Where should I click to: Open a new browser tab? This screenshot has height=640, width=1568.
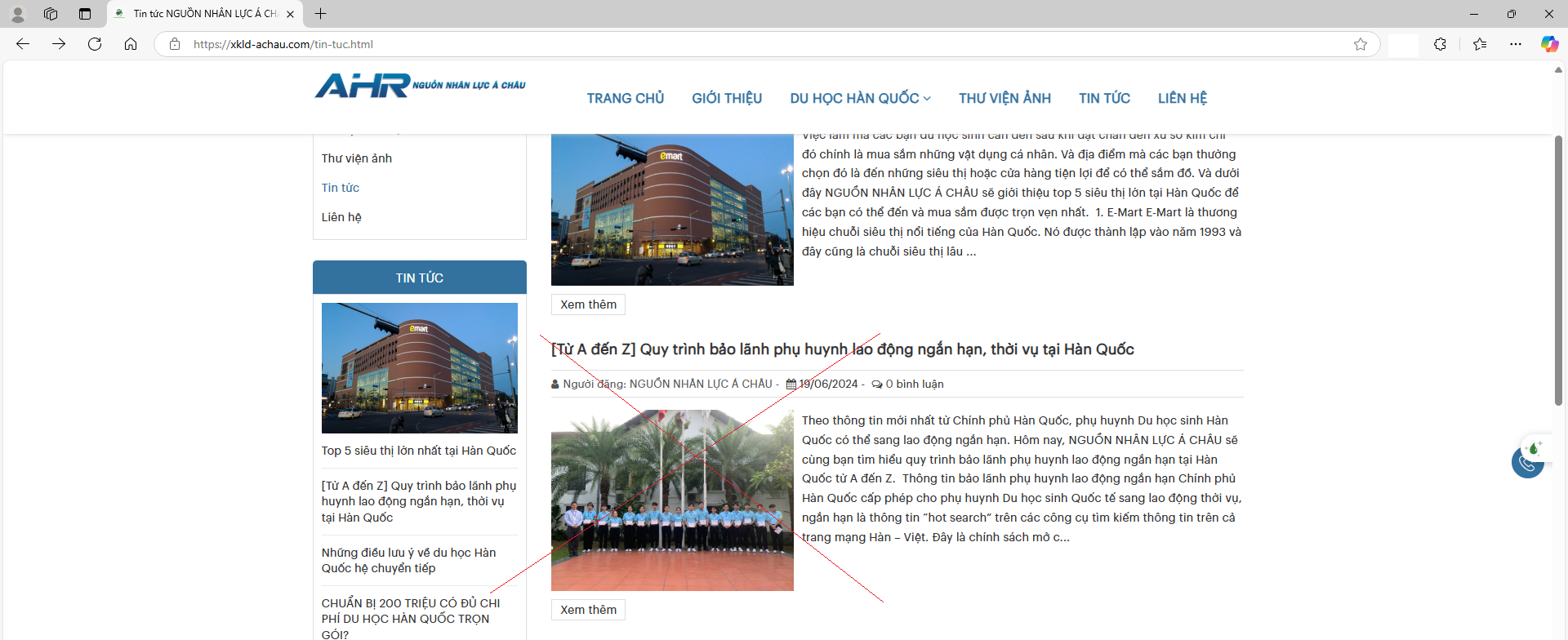(320, 14)
